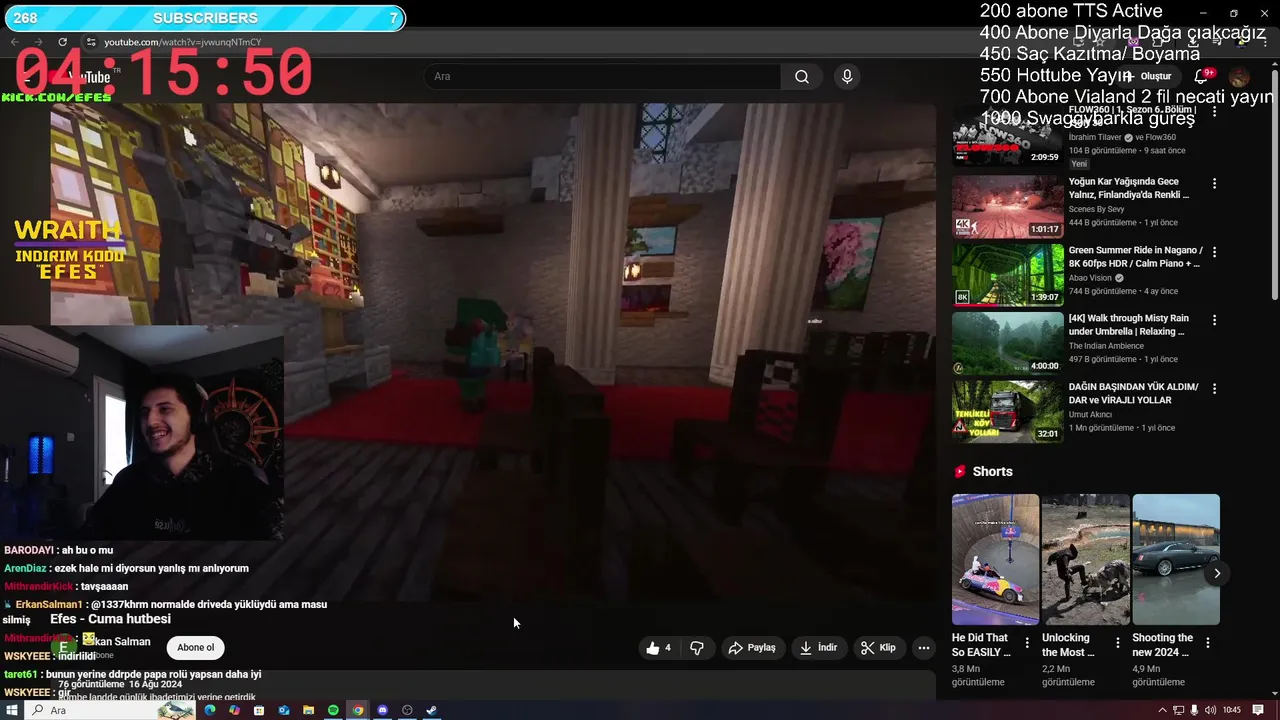Screen dimensions: 1280x720
Task: Open volume control in system tray
Action: tap(1211, 710)
